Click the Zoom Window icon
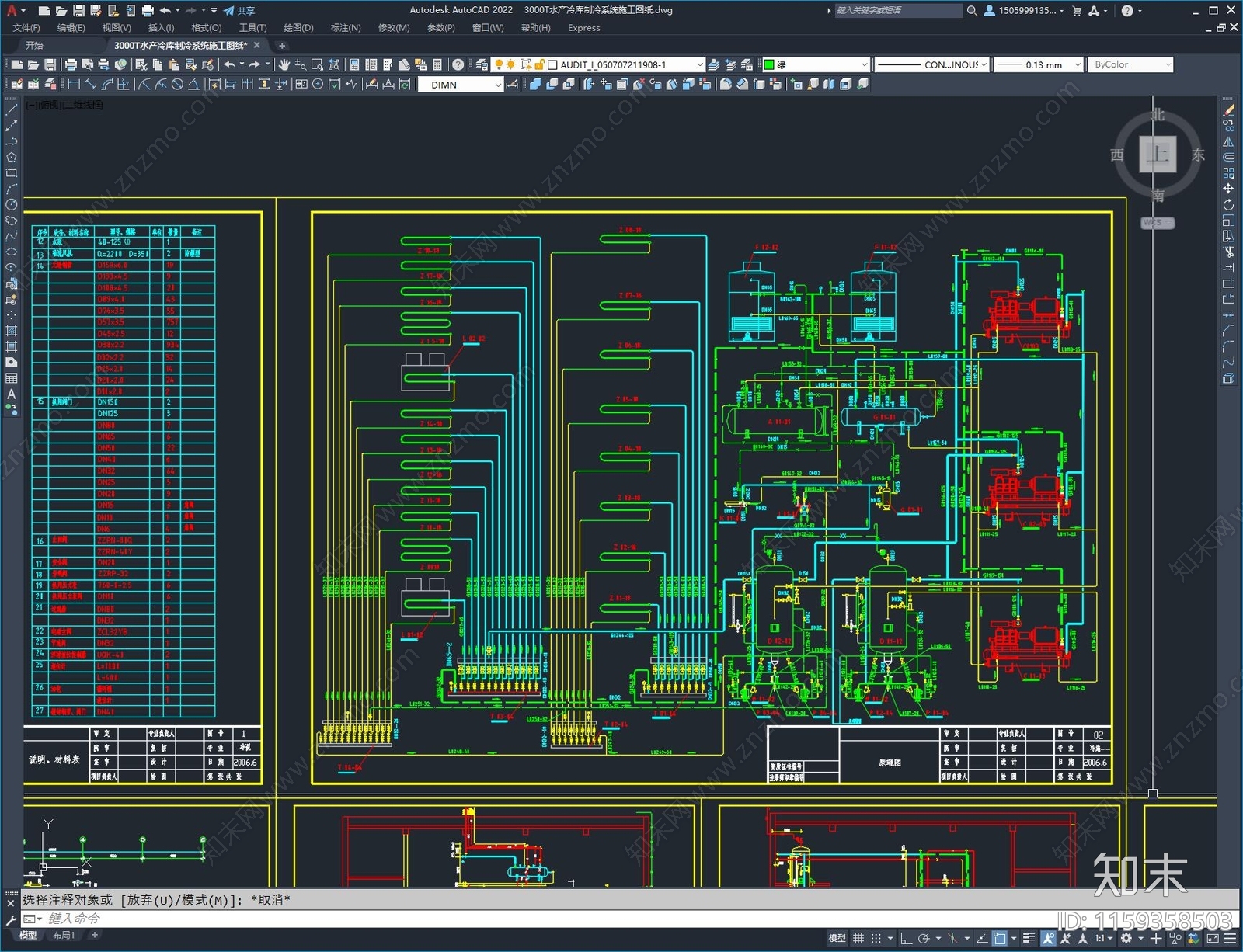Viewport: 1243px width, 952px height. click(317, 64)
